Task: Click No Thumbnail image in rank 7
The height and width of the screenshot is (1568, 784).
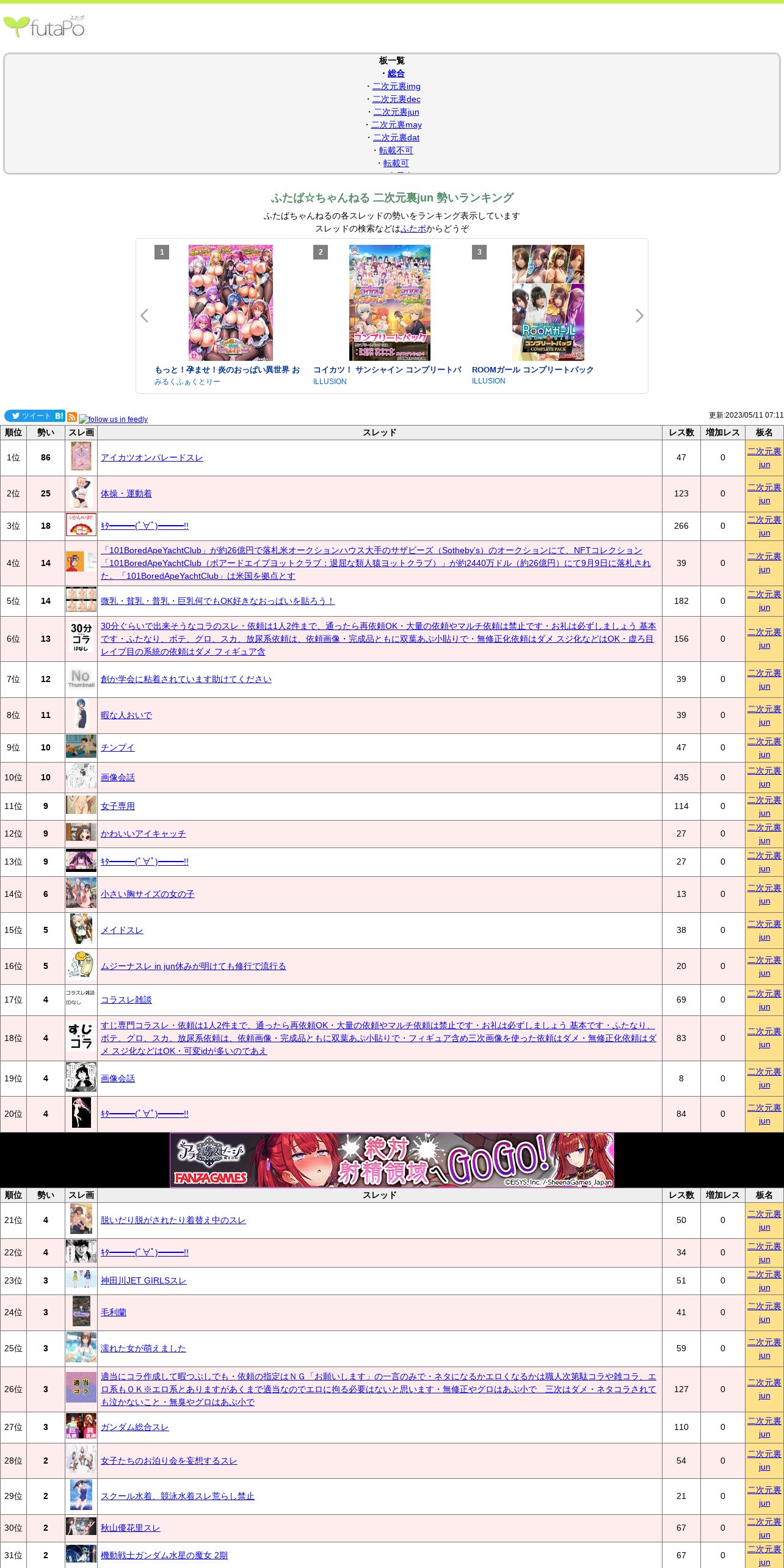Action: (x=81, y=679)
